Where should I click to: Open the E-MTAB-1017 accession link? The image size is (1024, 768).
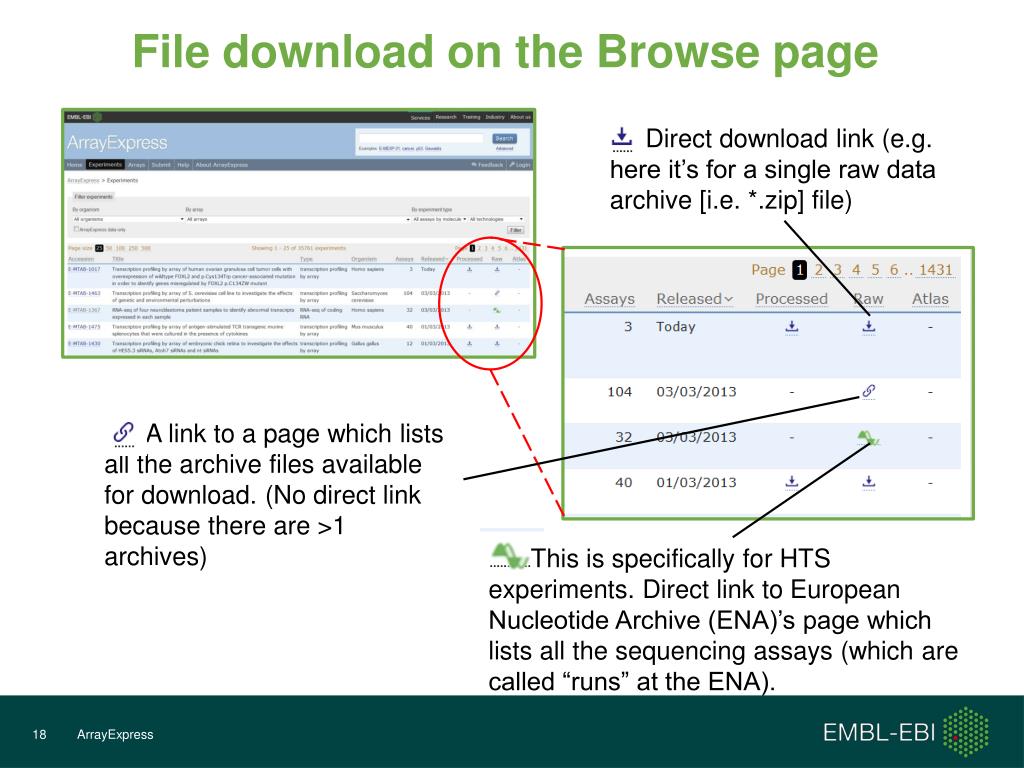(84, 269)
